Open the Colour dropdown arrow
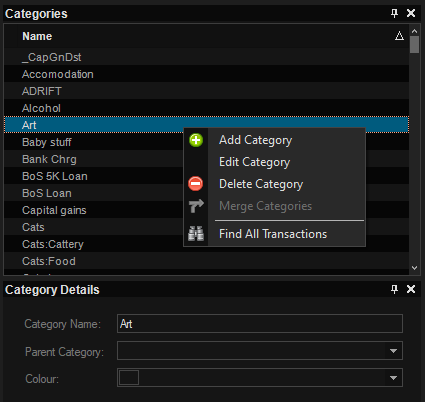 (393, 378)
